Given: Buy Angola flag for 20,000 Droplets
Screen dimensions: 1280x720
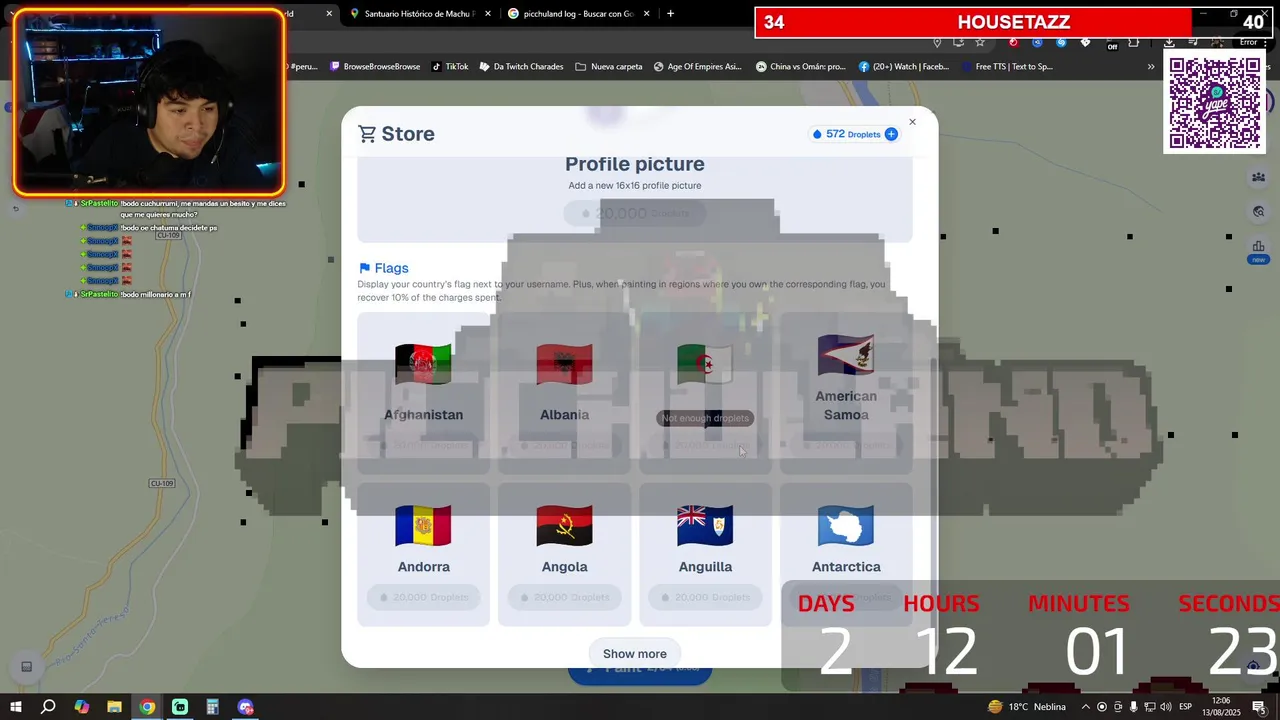Looking at the screenshot, I should click(x=565, y=597).
